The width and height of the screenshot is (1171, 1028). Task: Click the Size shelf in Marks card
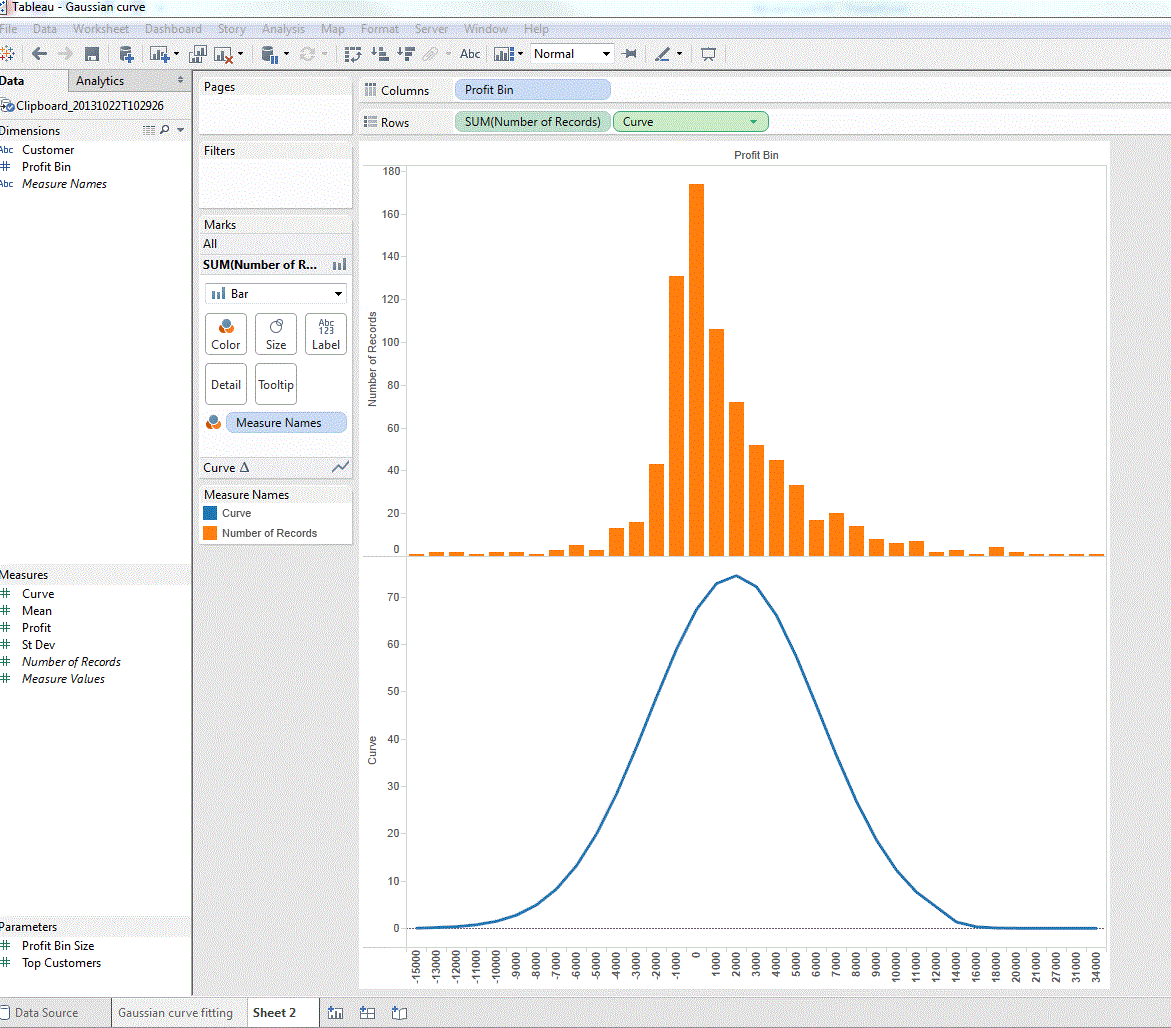coord(275,333)
